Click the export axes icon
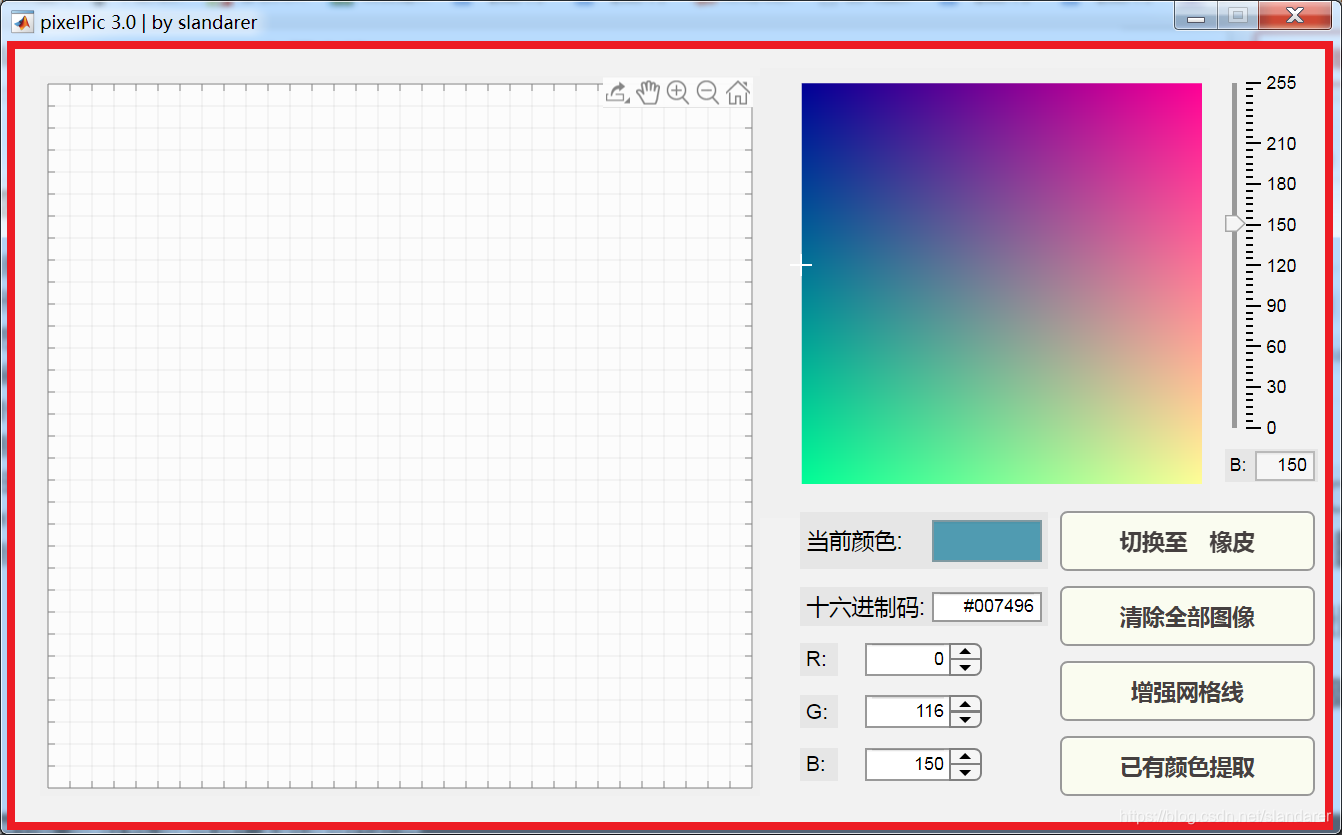 tap(617, 93)
